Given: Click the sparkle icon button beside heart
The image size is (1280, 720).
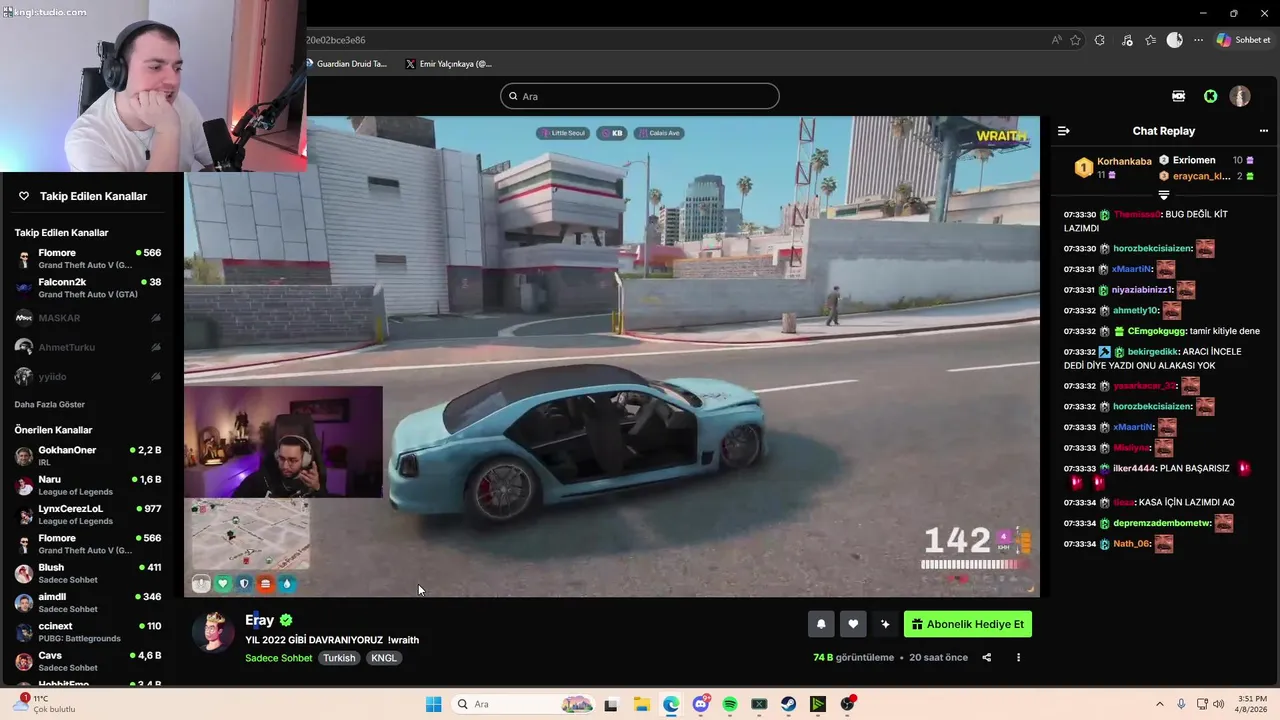Looking at the screenshot, I should tap(885, 624).
